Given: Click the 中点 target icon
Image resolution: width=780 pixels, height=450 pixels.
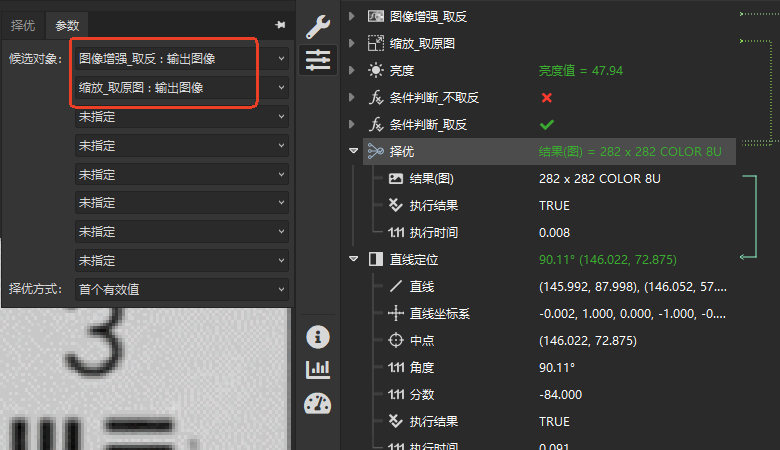Looking at the screenshot, I should [396, 340].
